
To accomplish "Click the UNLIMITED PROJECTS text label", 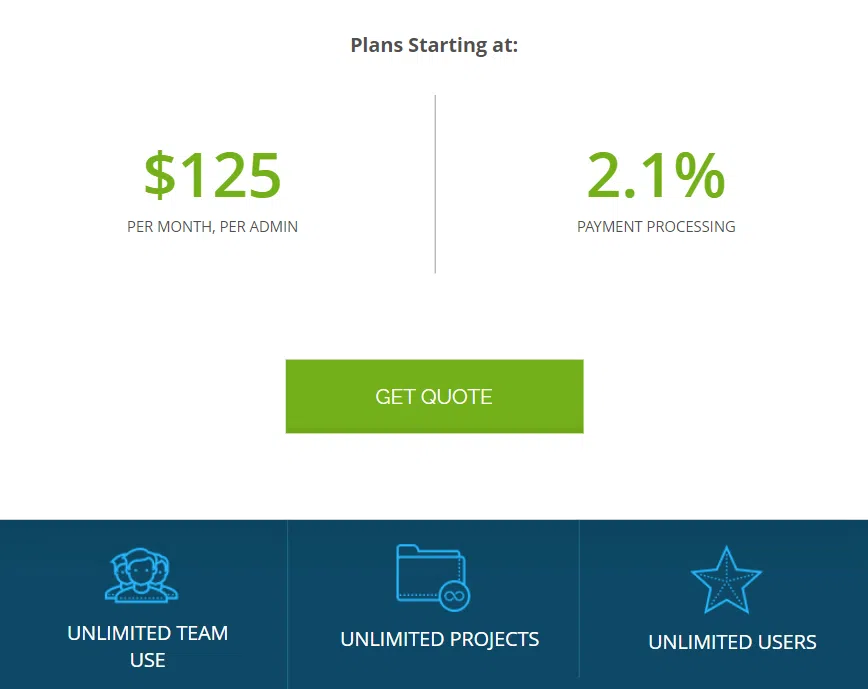I will pos(439,639).
